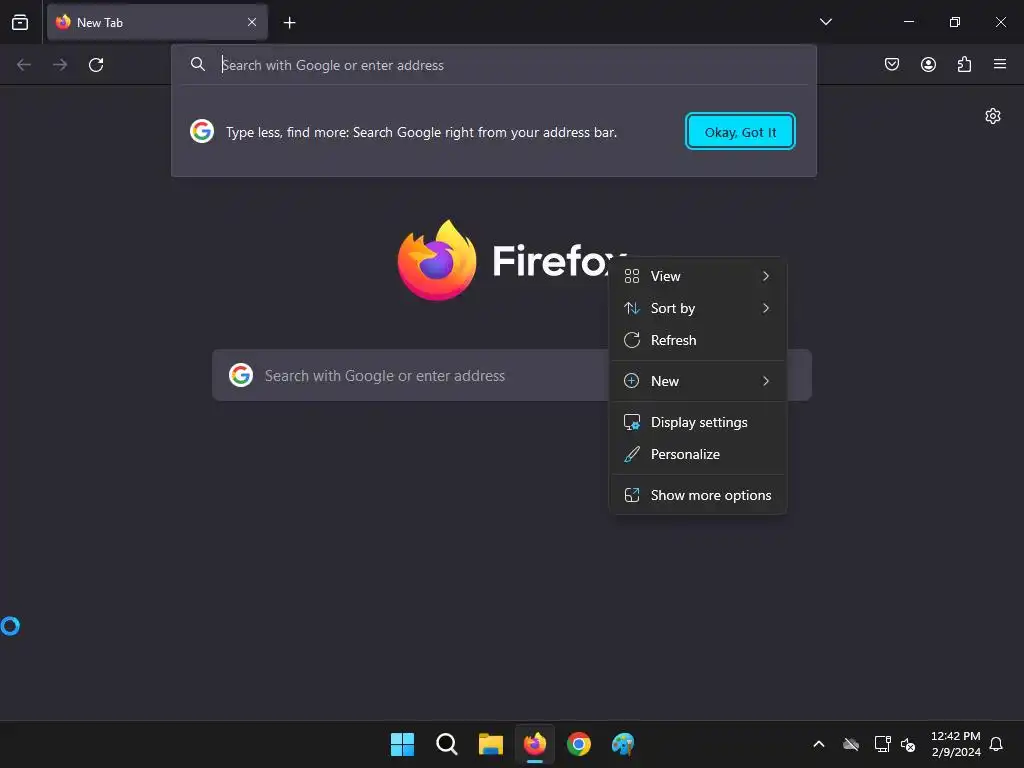Open the notifications bell

pos(996,744)
